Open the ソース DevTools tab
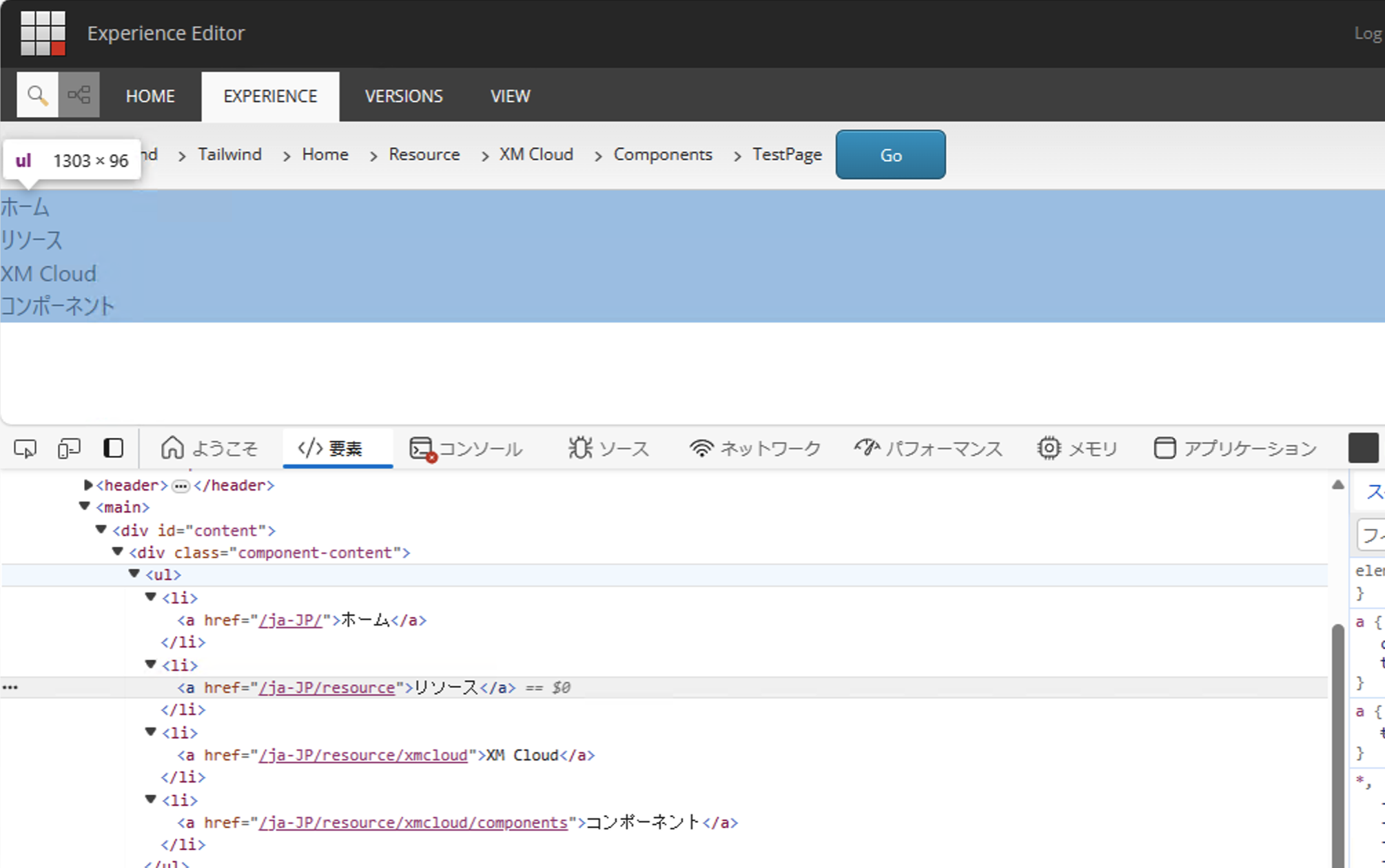Viewport: 1385px width, 868px height. coord(608,448)
